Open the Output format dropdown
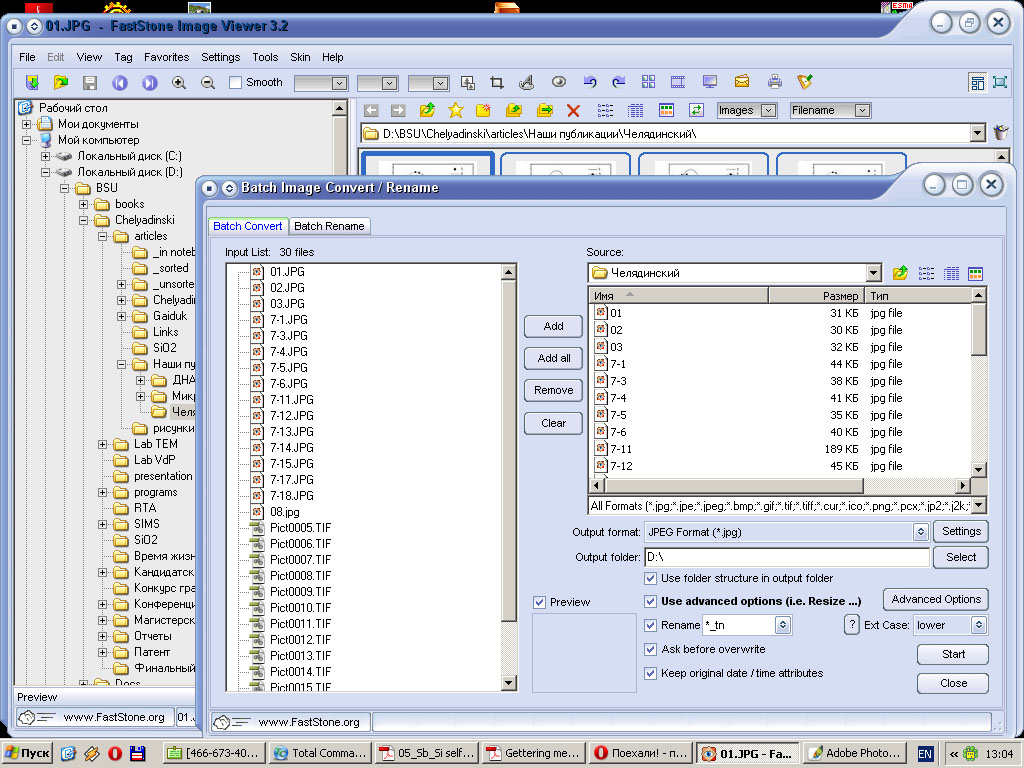1024x768 pixels. coord(920,532)
